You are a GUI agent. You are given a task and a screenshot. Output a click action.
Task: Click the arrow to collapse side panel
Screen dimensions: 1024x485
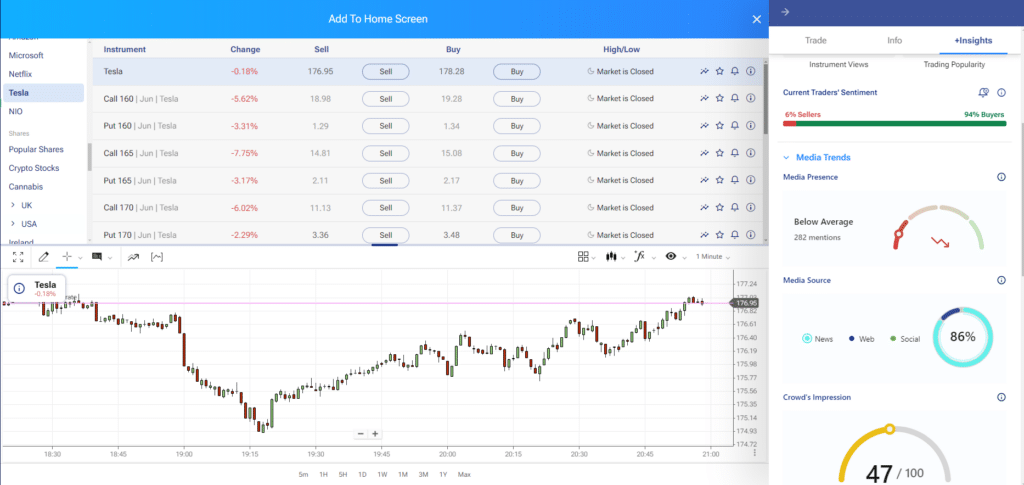click(785, 12)
